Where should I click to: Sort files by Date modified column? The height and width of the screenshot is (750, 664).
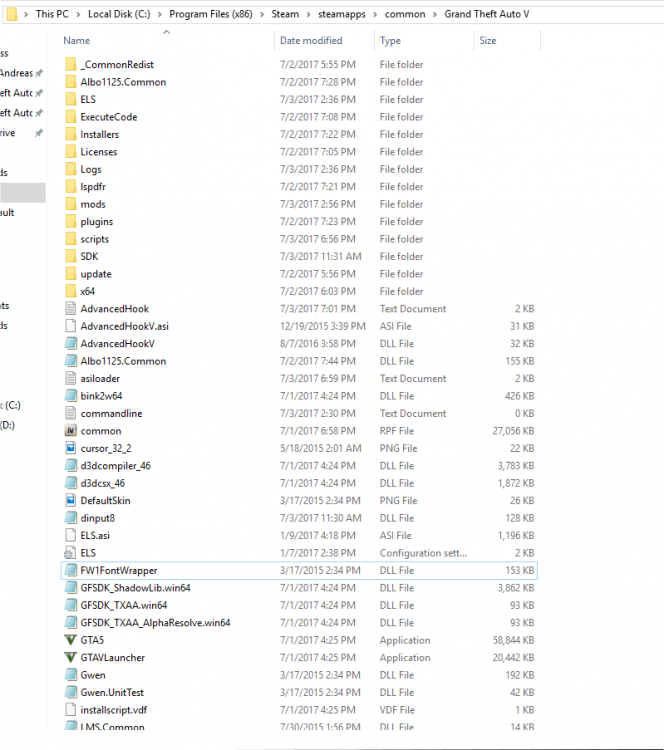311,41
